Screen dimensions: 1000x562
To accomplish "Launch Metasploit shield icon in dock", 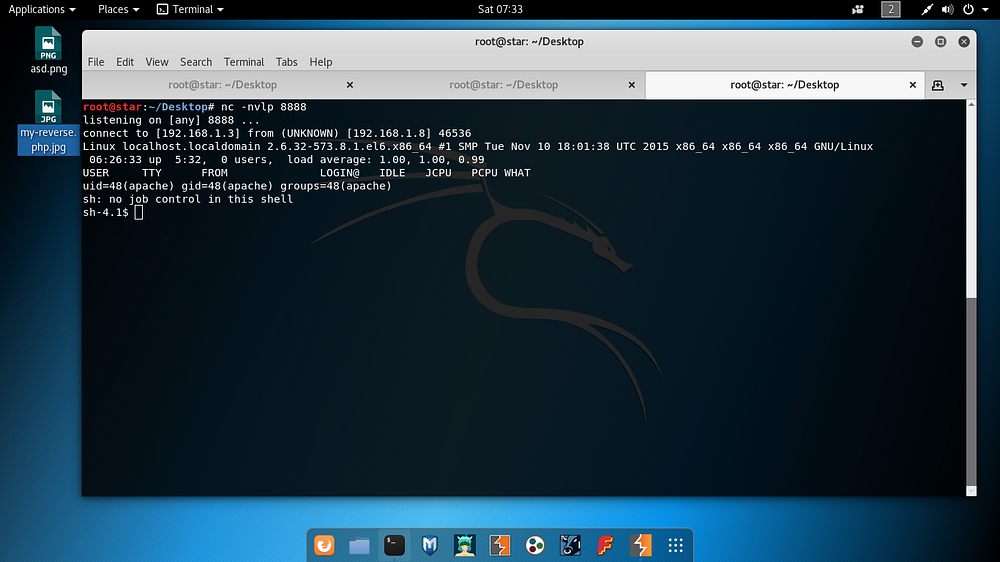I will point(430,545).
